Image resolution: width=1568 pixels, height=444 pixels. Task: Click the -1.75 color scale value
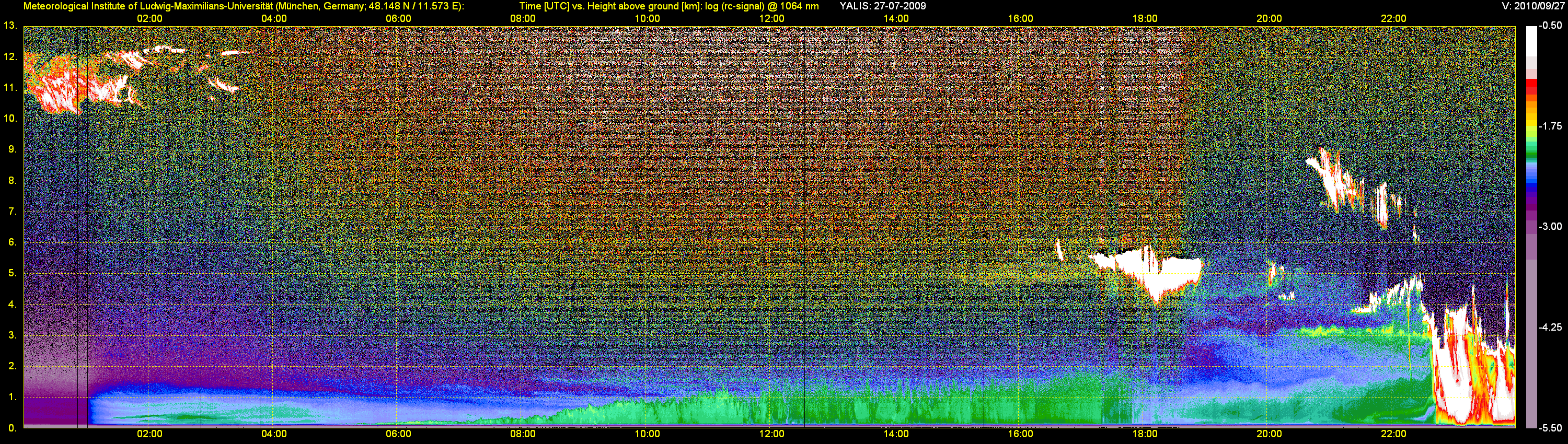(1550, 126)
